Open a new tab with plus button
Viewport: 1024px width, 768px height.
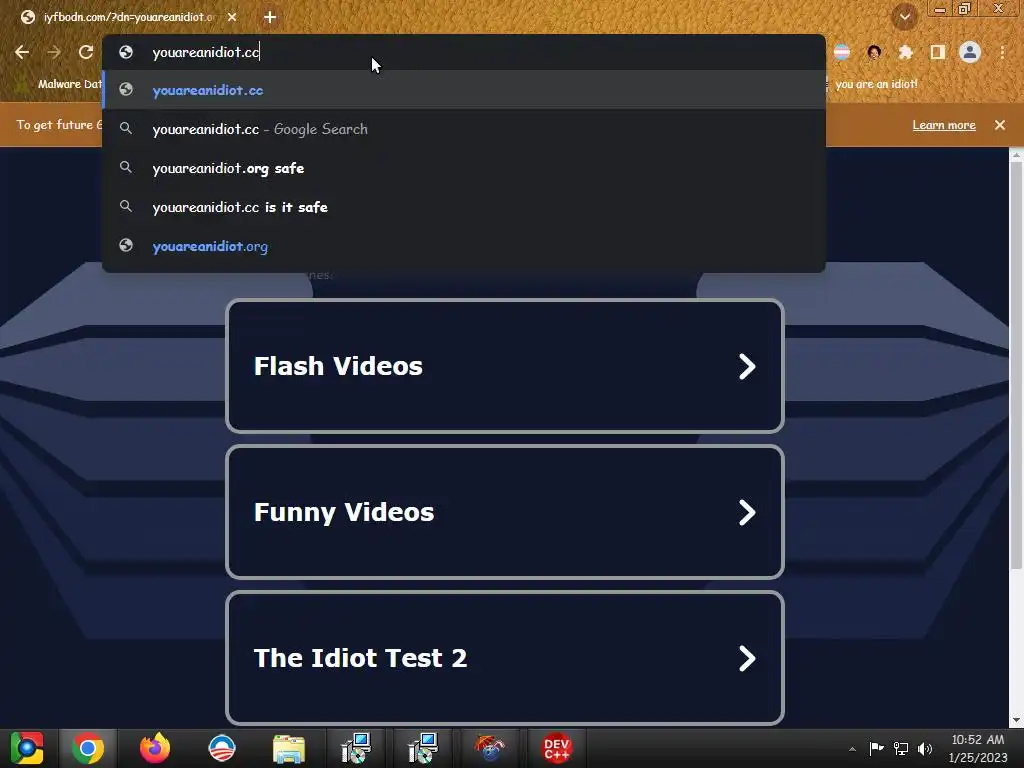(x=270, y=17)
